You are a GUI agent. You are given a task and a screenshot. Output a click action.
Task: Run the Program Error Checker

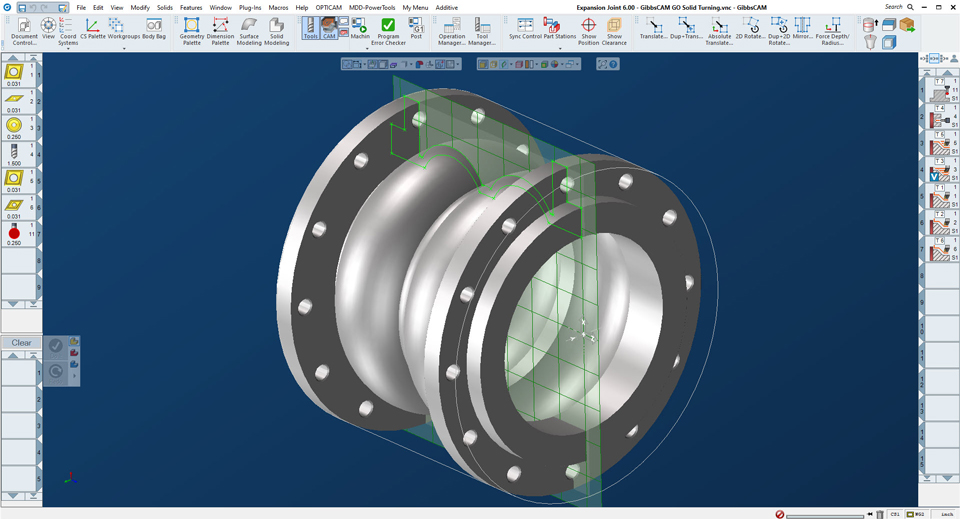[388, 30]
